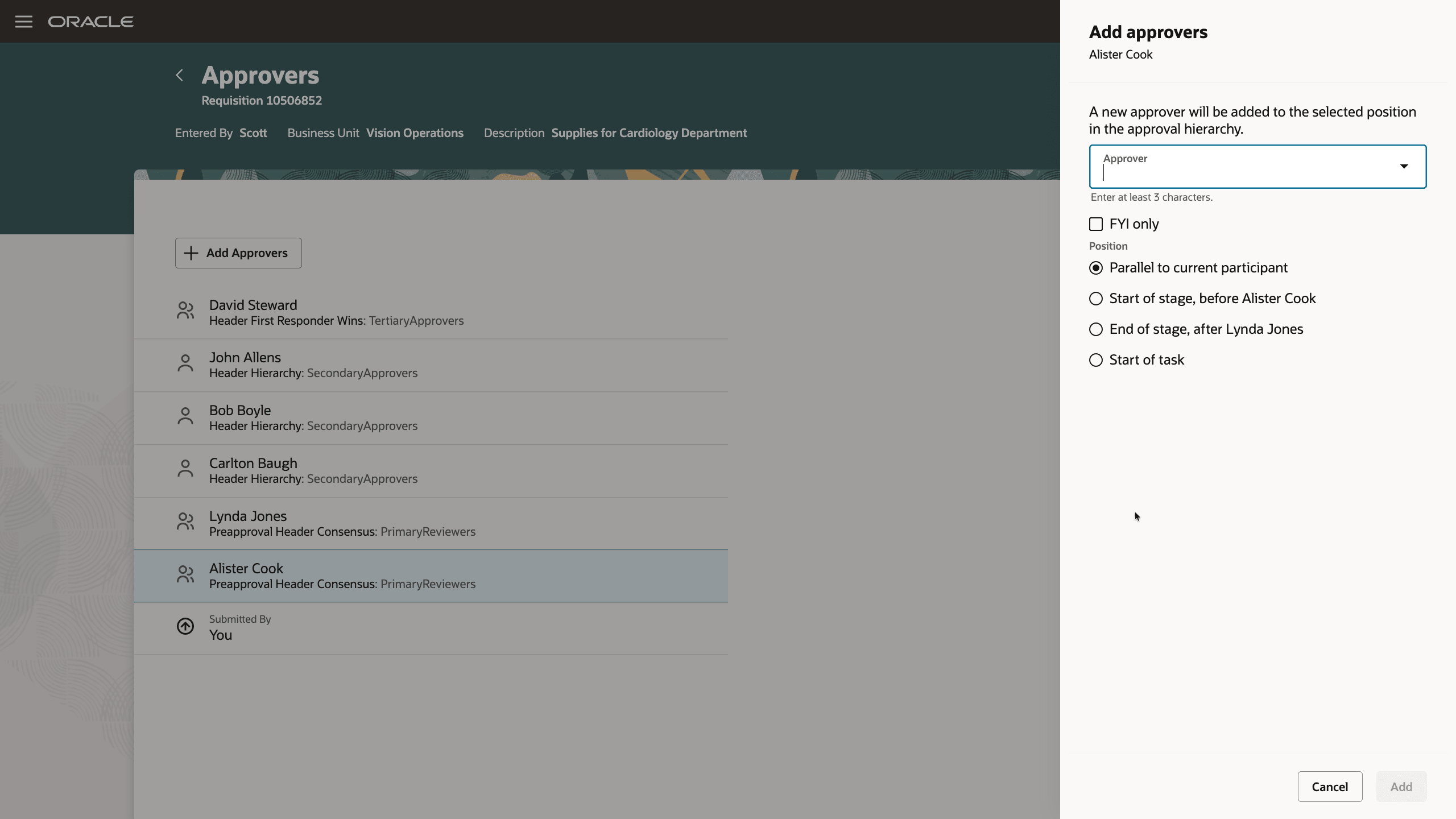The image size is (1456, 819).
Task: Click the group icon next to Lynda Jones
Action: (185, 522)
